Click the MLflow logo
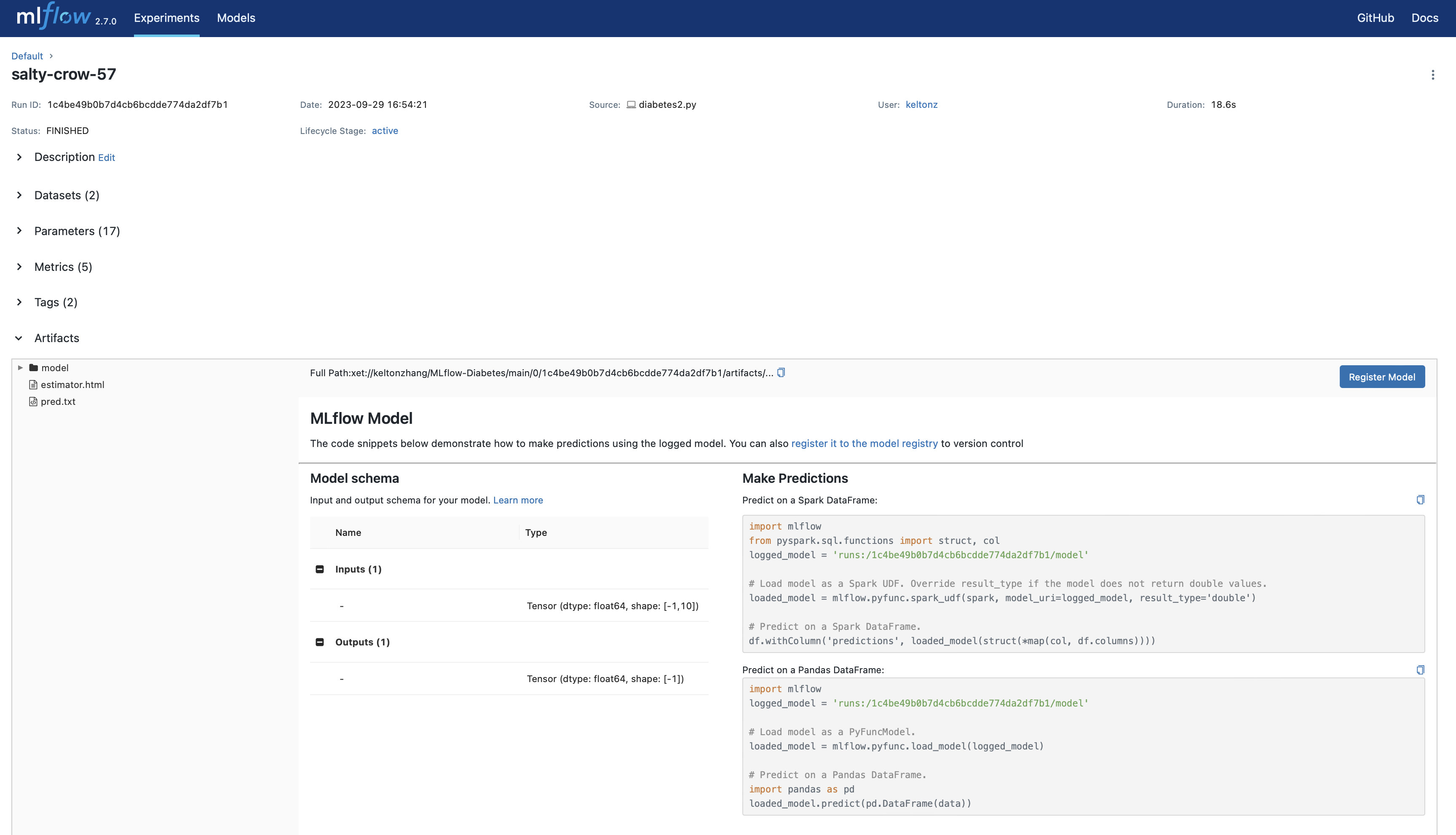This screenshot has width=1456, height=835. pyautogui.click(x=54, y=16)
